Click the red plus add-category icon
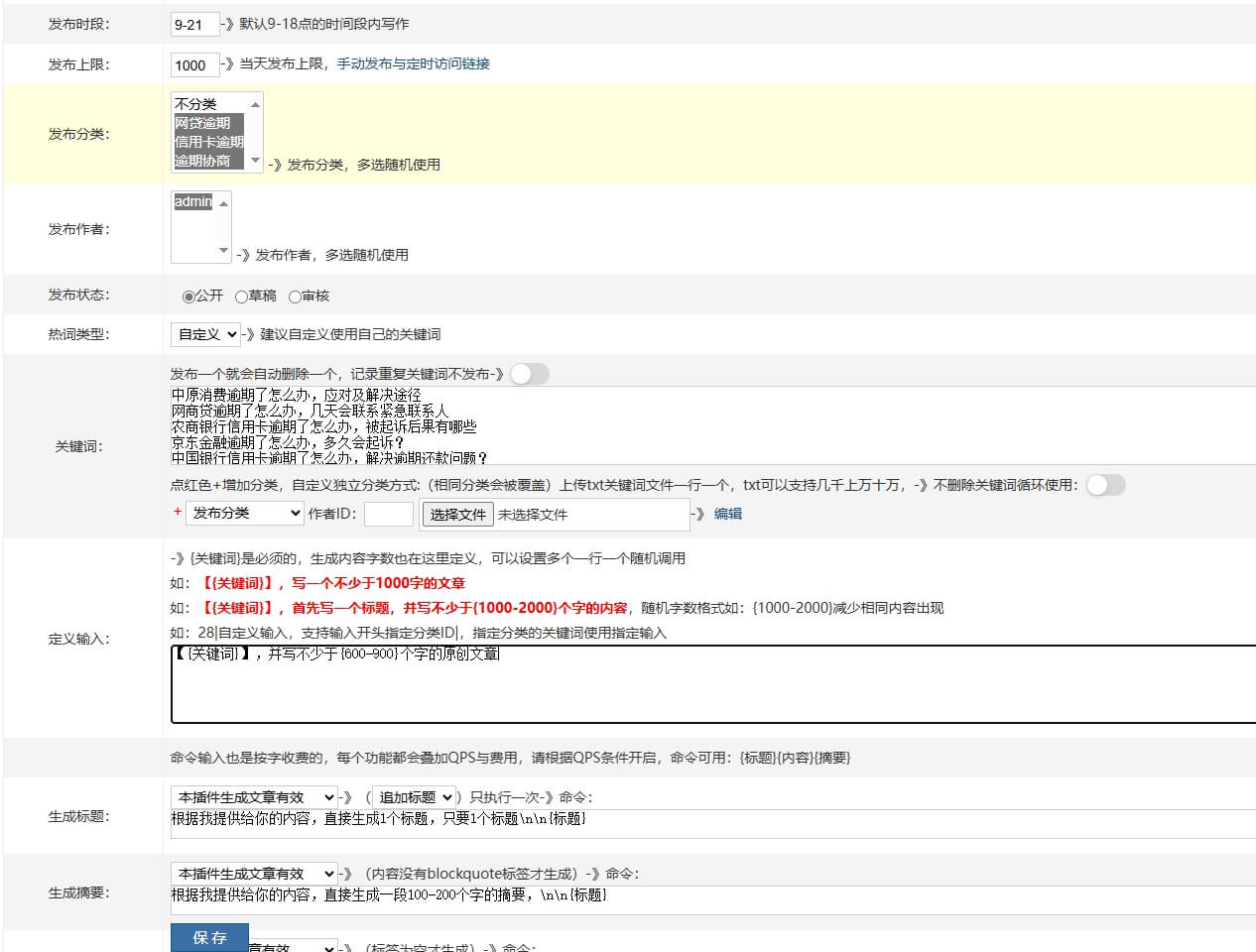The height and width of the screenshot is (952, 1256). [178, 512]
